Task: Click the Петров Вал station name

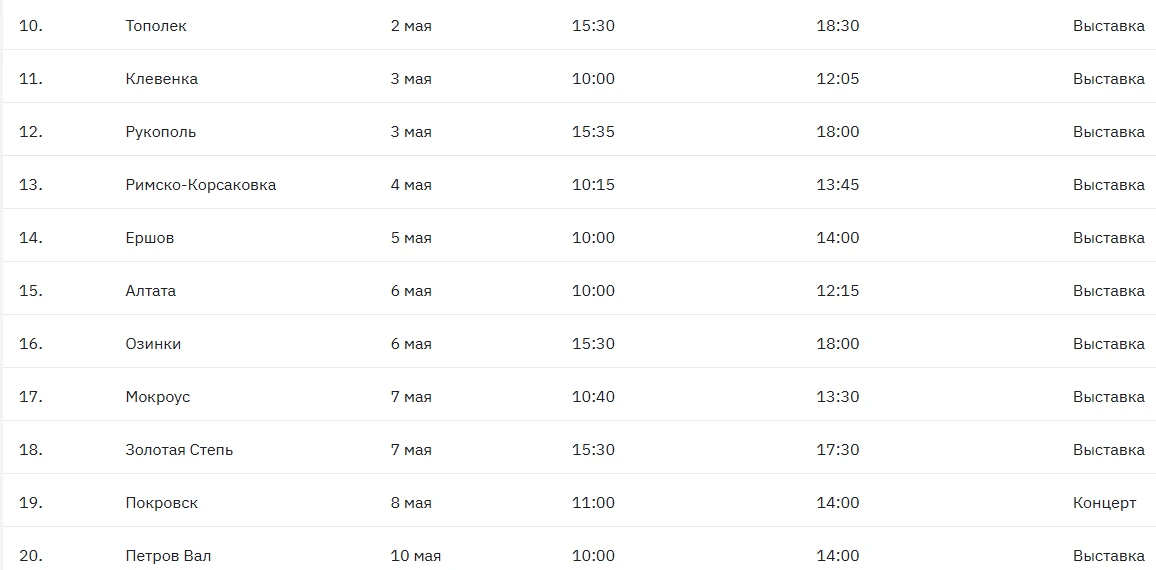Action: (x=168, y=556)
